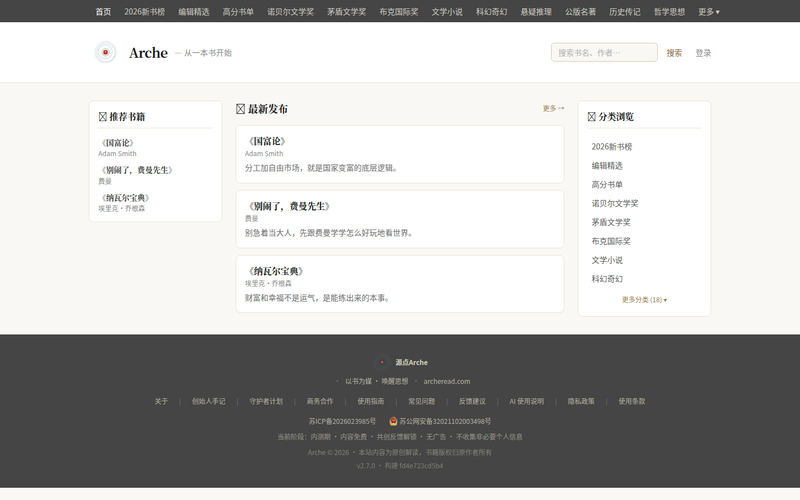800x500 pixels.
Task: Click the Adam Smith author text in 最新发布
Action: click(x=264, y=154)
